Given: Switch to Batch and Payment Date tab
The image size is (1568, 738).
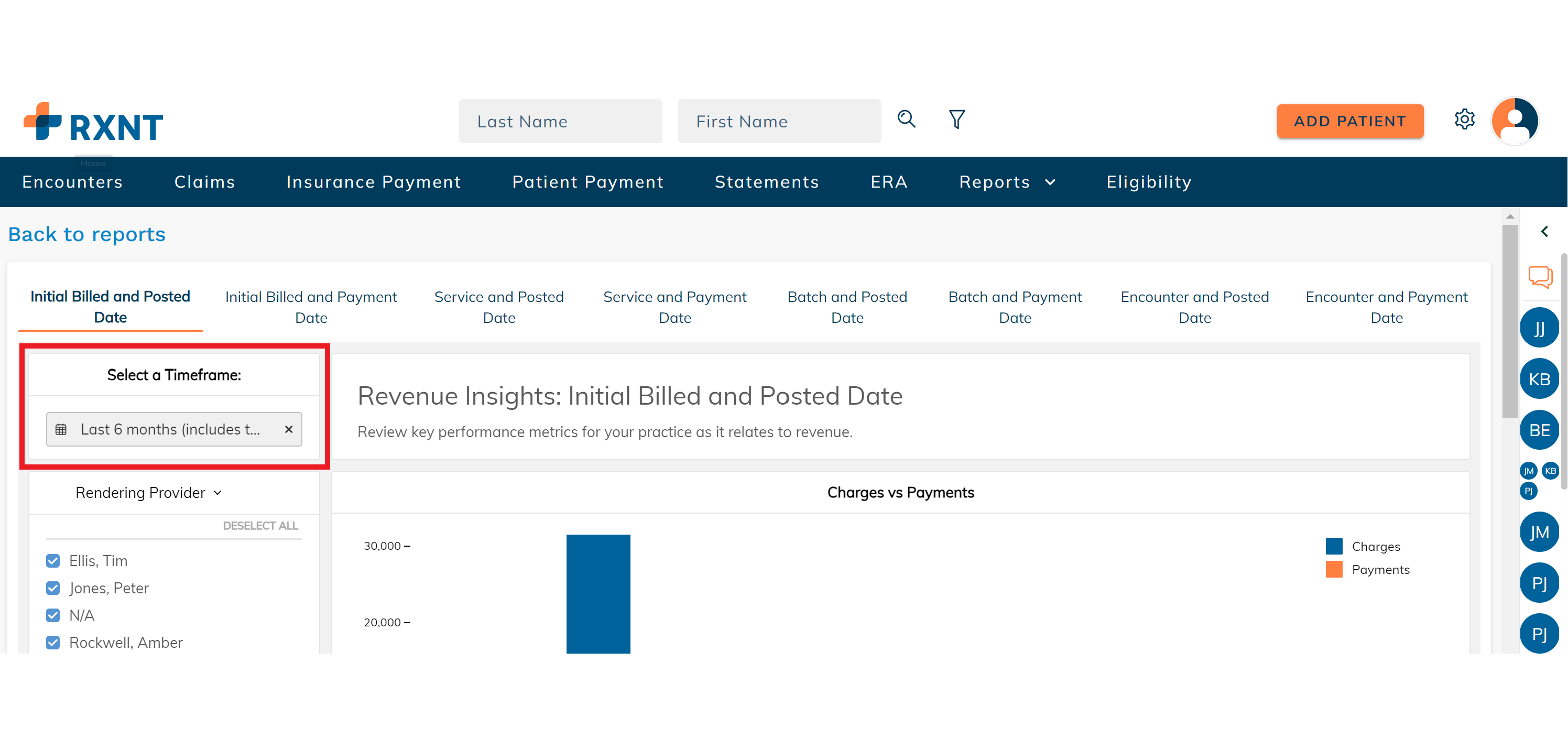Looking at the screenshot, I should [x=1015, y=307].
